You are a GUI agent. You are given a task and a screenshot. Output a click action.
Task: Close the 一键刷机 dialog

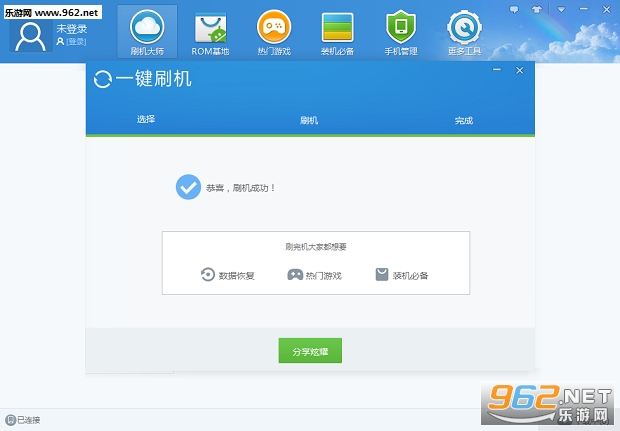tap(519, 71)
